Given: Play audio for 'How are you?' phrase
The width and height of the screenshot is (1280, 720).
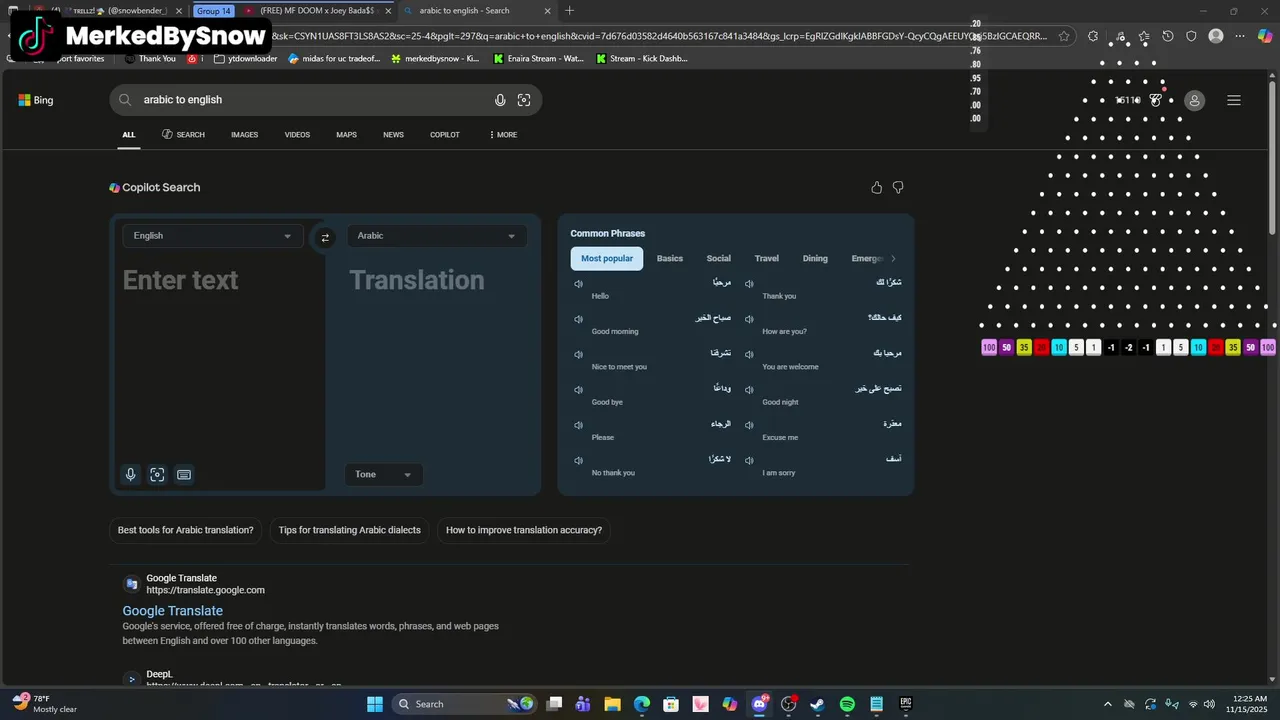Looking at the screenshot, I should point(749,319).
